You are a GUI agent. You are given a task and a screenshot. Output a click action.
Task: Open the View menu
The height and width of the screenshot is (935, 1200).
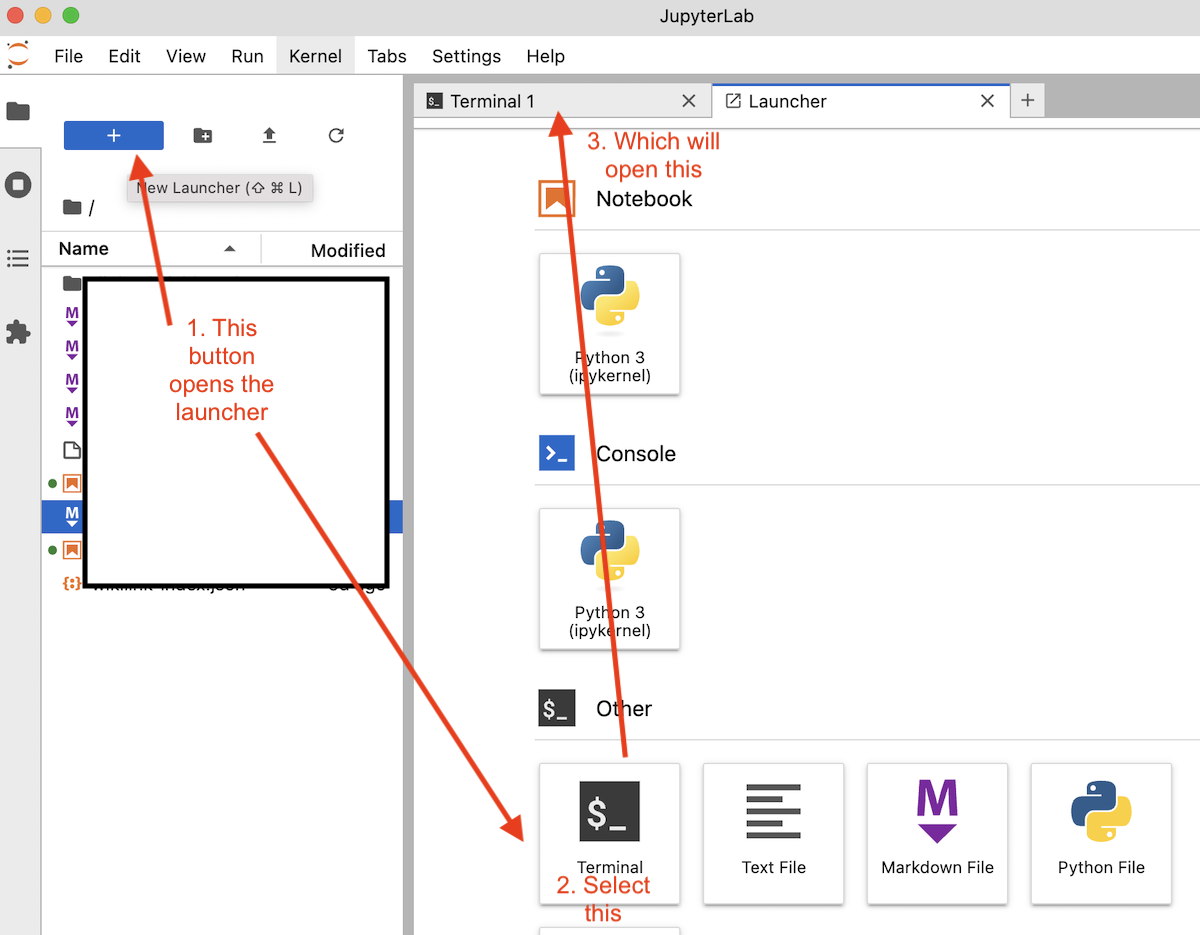(186, 56)
